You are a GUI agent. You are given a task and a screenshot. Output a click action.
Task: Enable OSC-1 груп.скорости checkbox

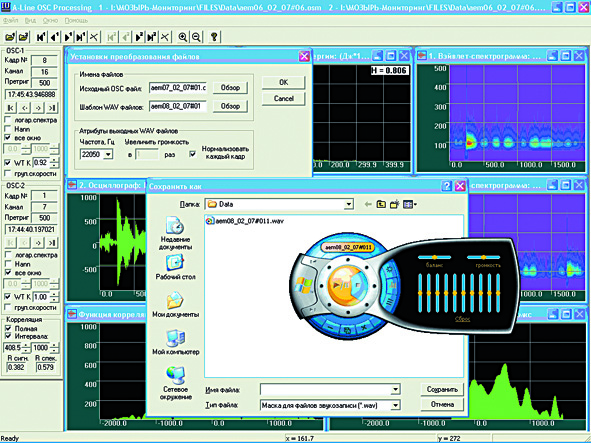[x=8, y=173]
